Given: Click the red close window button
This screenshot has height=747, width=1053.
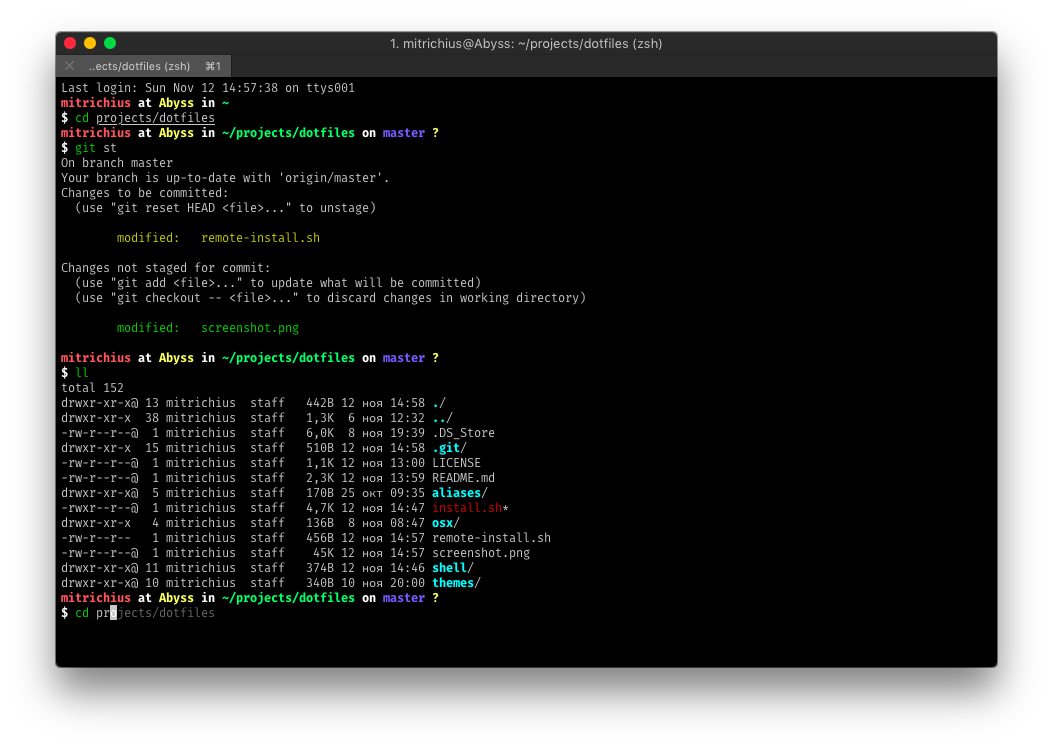Looking at the screenshot, I should click(70, 43).
